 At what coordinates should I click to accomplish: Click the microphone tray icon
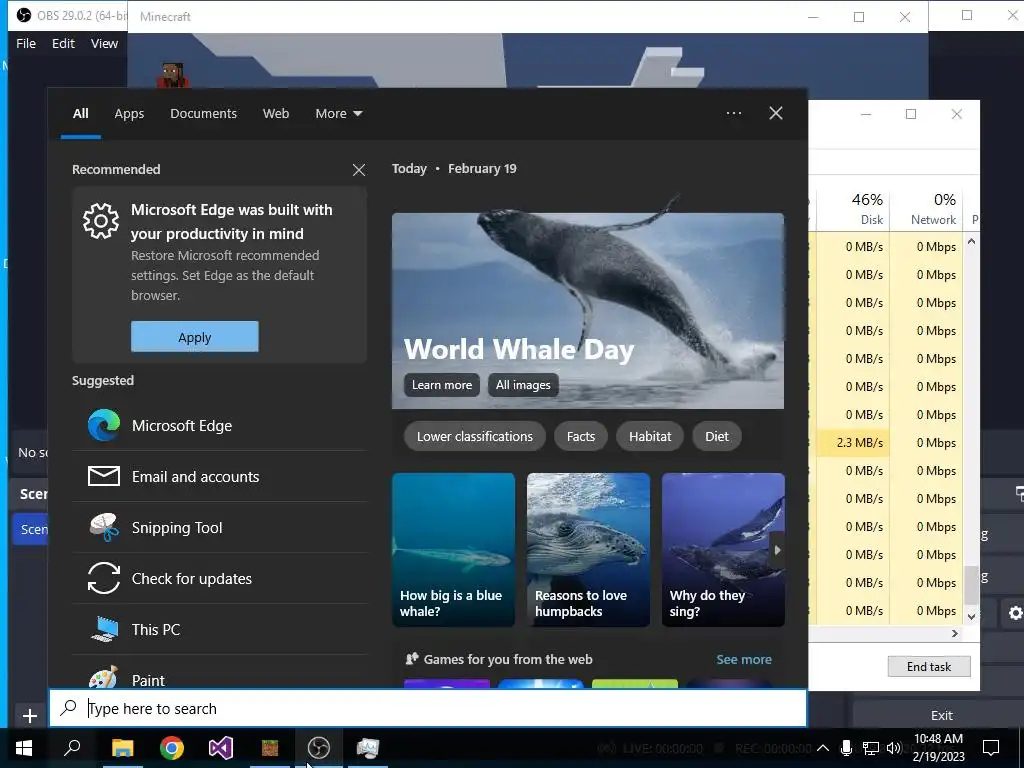(x=846, y=748)
